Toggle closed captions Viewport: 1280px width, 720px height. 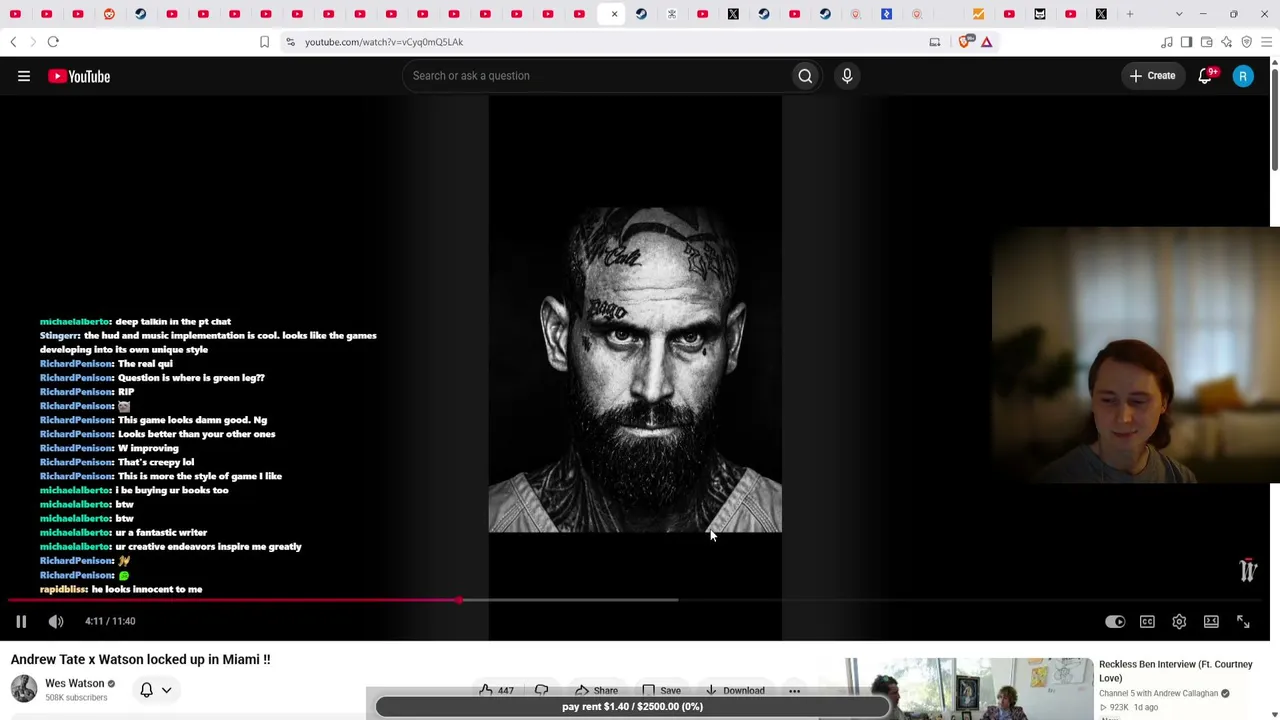coord(1147,622)
